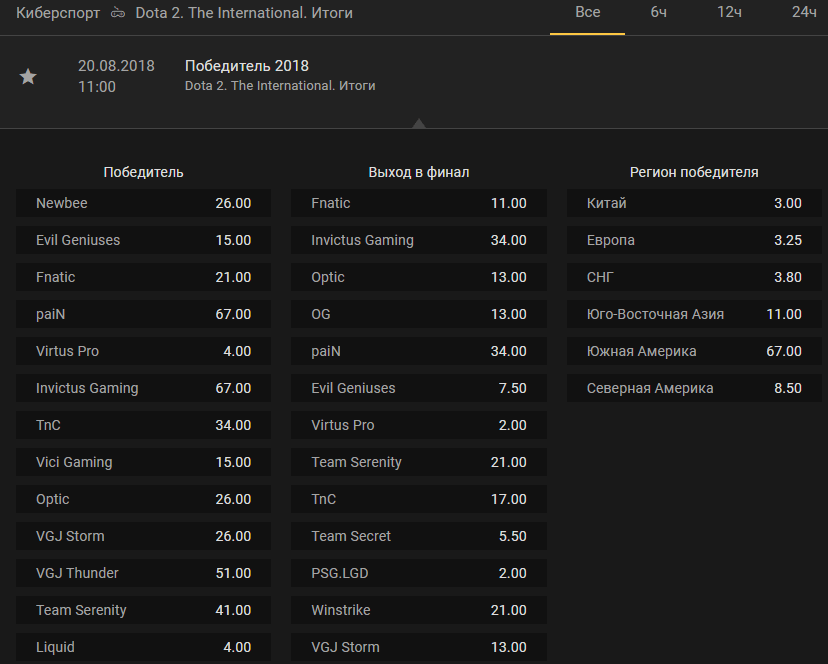Select TnC to reach final at 17.00
The height and width of the screenshot is (664, 828).
point(419,499)
